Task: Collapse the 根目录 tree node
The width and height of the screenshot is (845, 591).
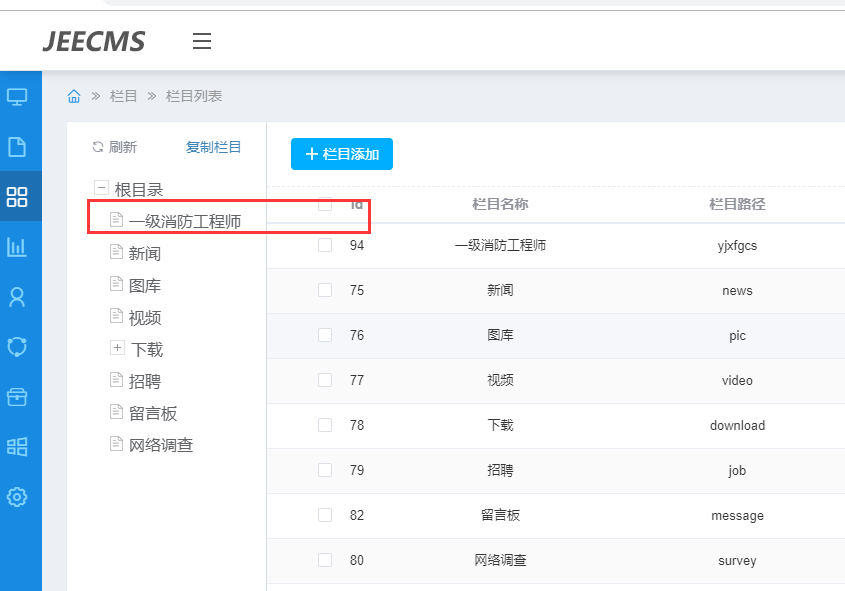Action: pyautogui.click(x=100, y=188)
